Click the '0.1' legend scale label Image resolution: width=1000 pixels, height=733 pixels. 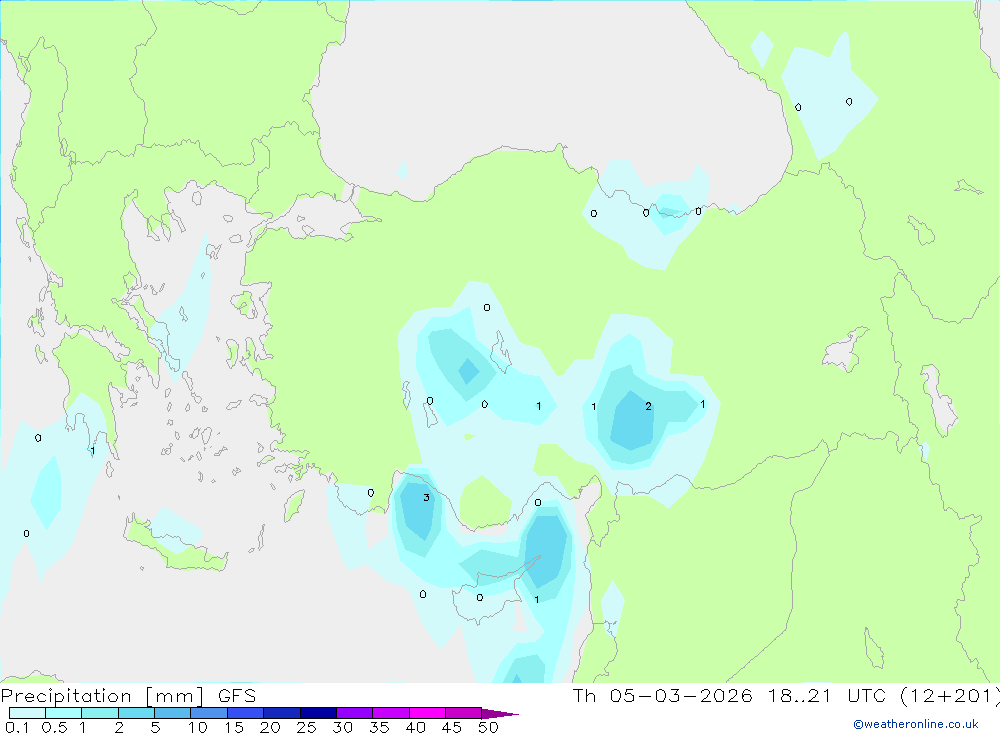(x=17, y=727)
